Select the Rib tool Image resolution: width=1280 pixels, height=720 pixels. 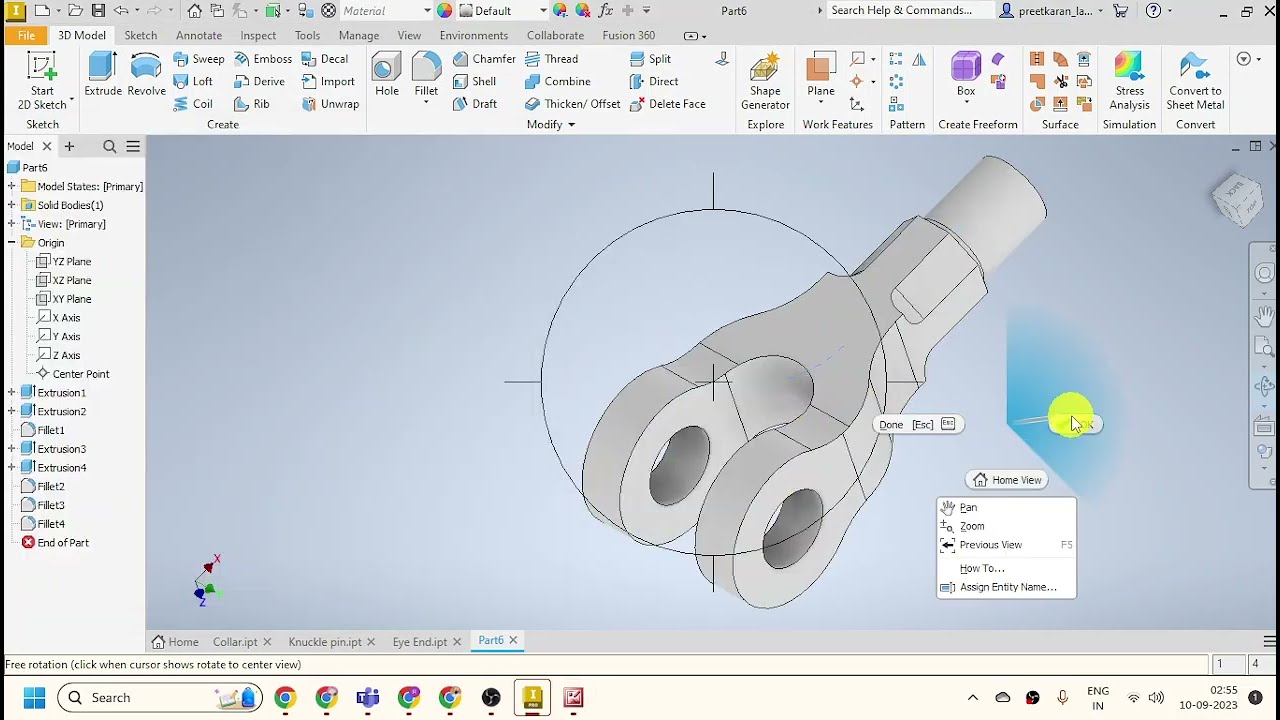tap(252, 104)
